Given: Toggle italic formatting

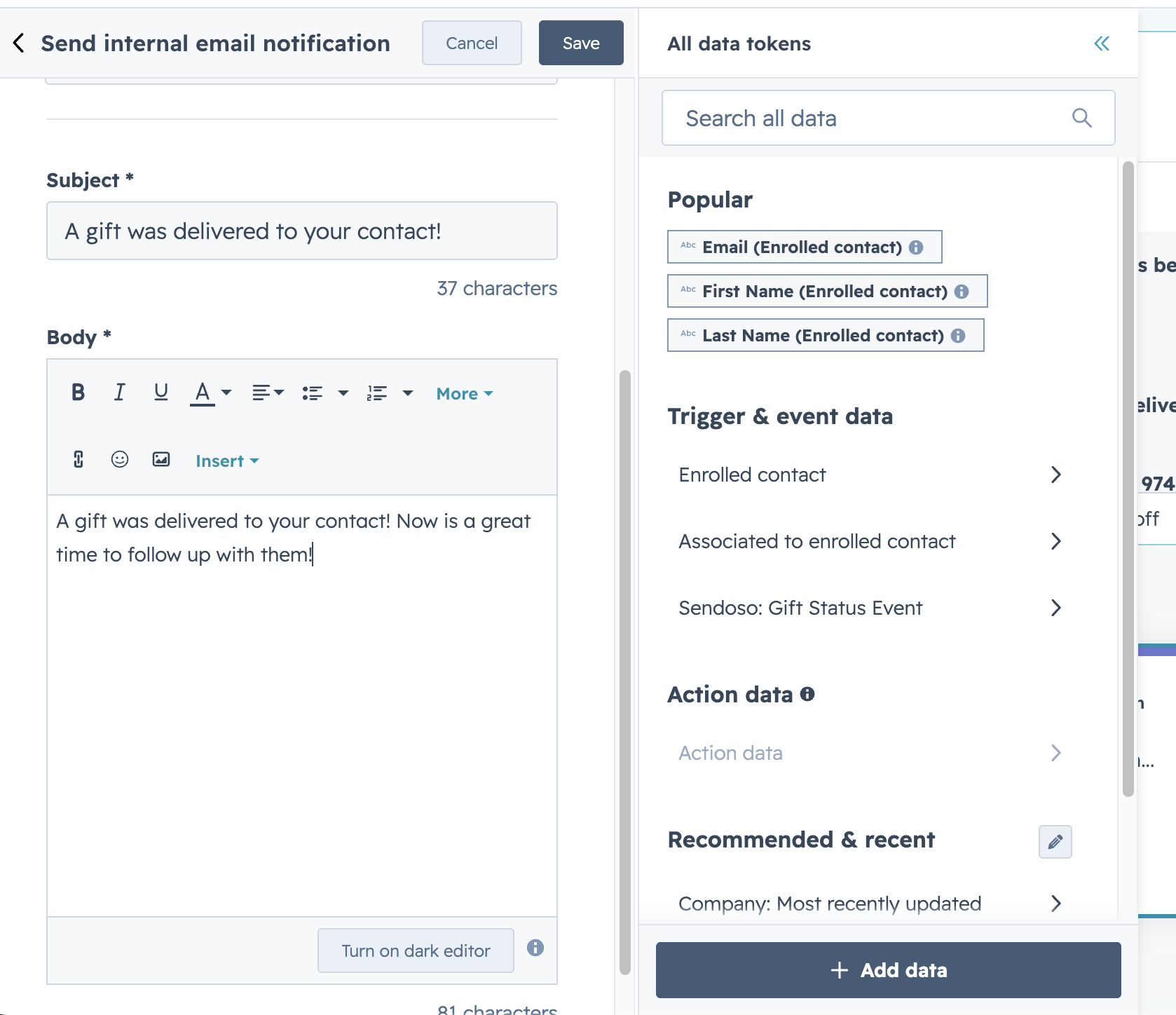Looking at the screenshot, I should (120, 393).
